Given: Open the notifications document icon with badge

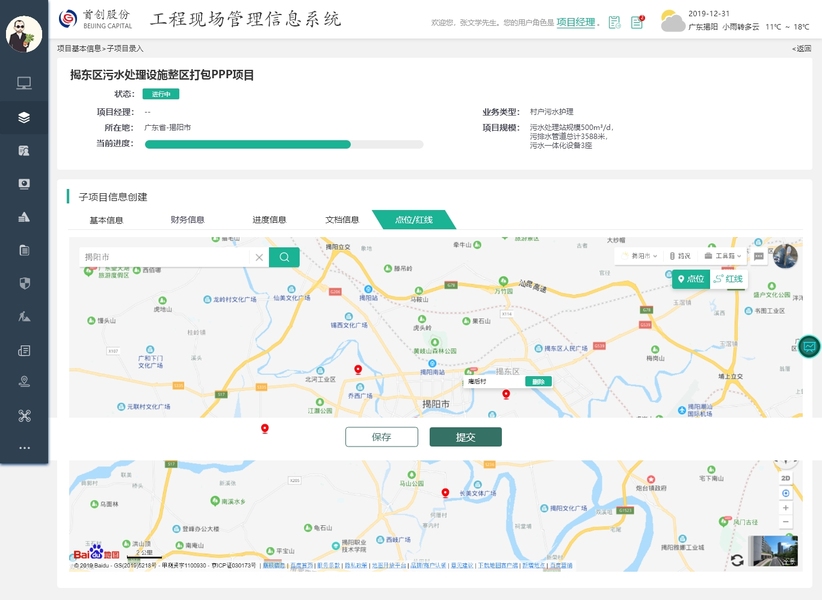Looking at the screenshot, I should click(637, 23).
